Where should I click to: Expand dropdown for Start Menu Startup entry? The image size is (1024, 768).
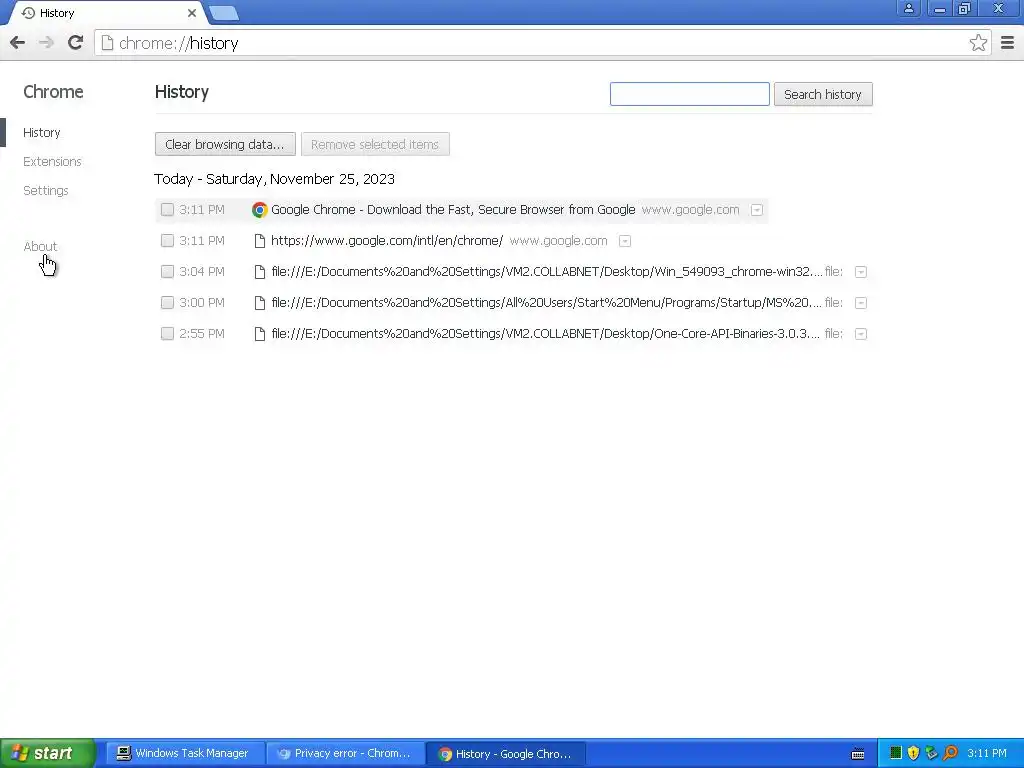[861, 303]
